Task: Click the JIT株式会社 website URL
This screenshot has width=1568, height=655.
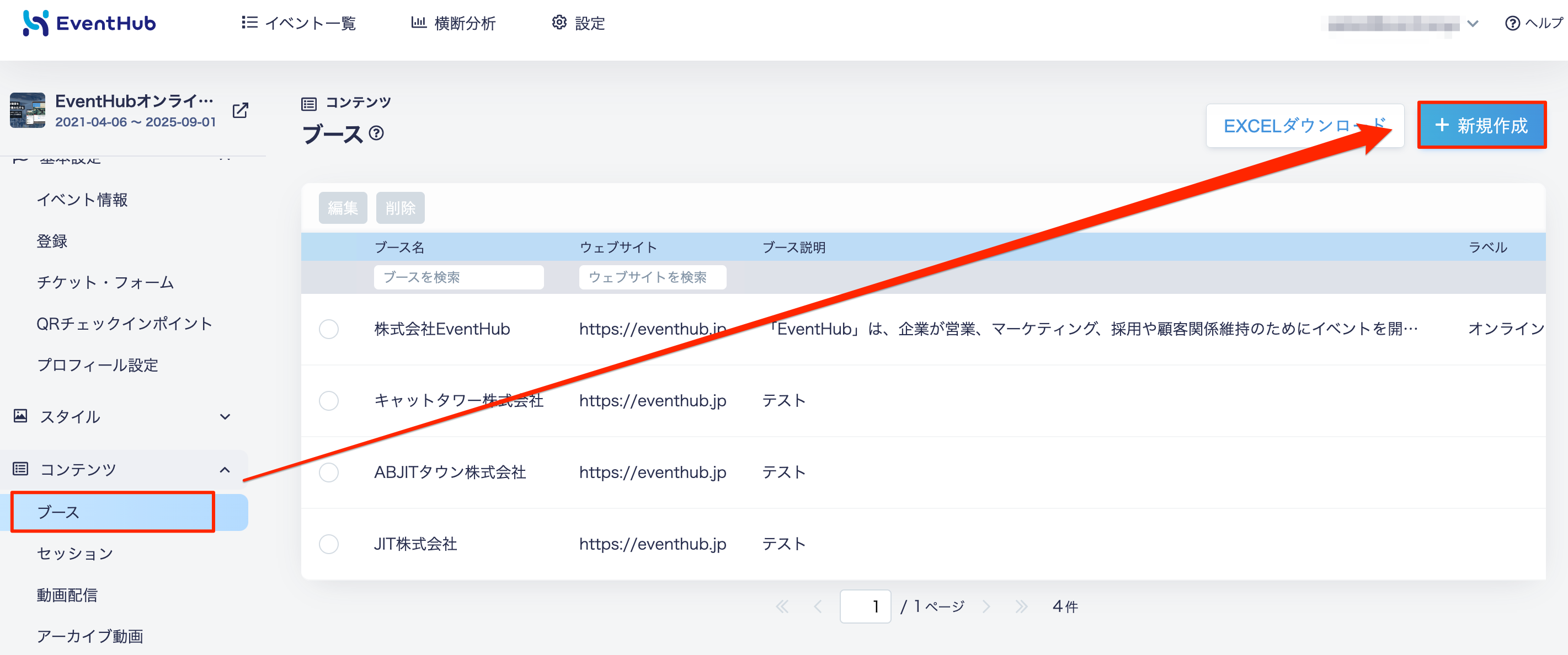Action: [x=653, y=544]
